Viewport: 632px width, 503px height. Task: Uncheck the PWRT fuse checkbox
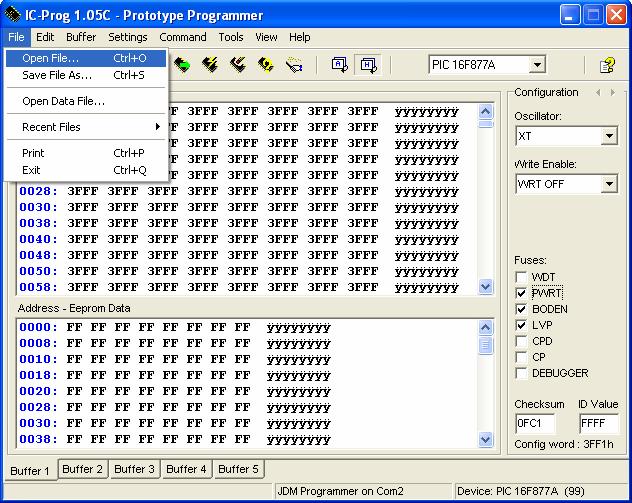coord(521,293)
